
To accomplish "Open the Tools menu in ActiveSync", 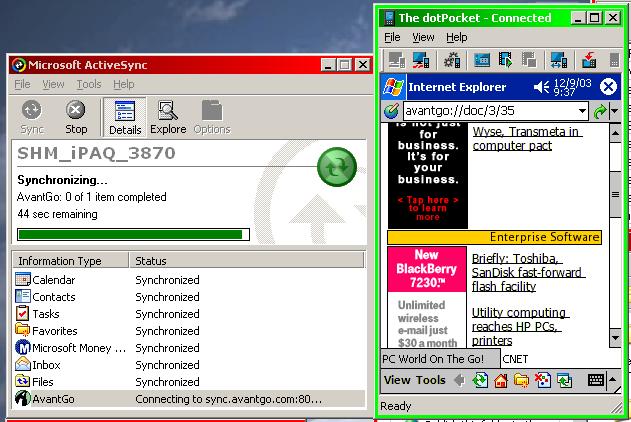I will 89,84.
